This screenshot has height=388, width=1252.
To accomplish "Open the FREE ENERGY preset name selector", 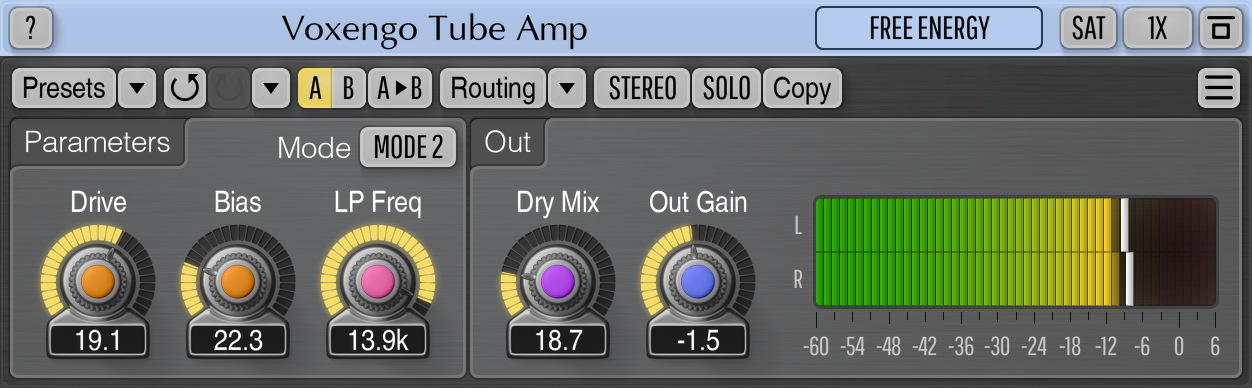I will (929, 28).
